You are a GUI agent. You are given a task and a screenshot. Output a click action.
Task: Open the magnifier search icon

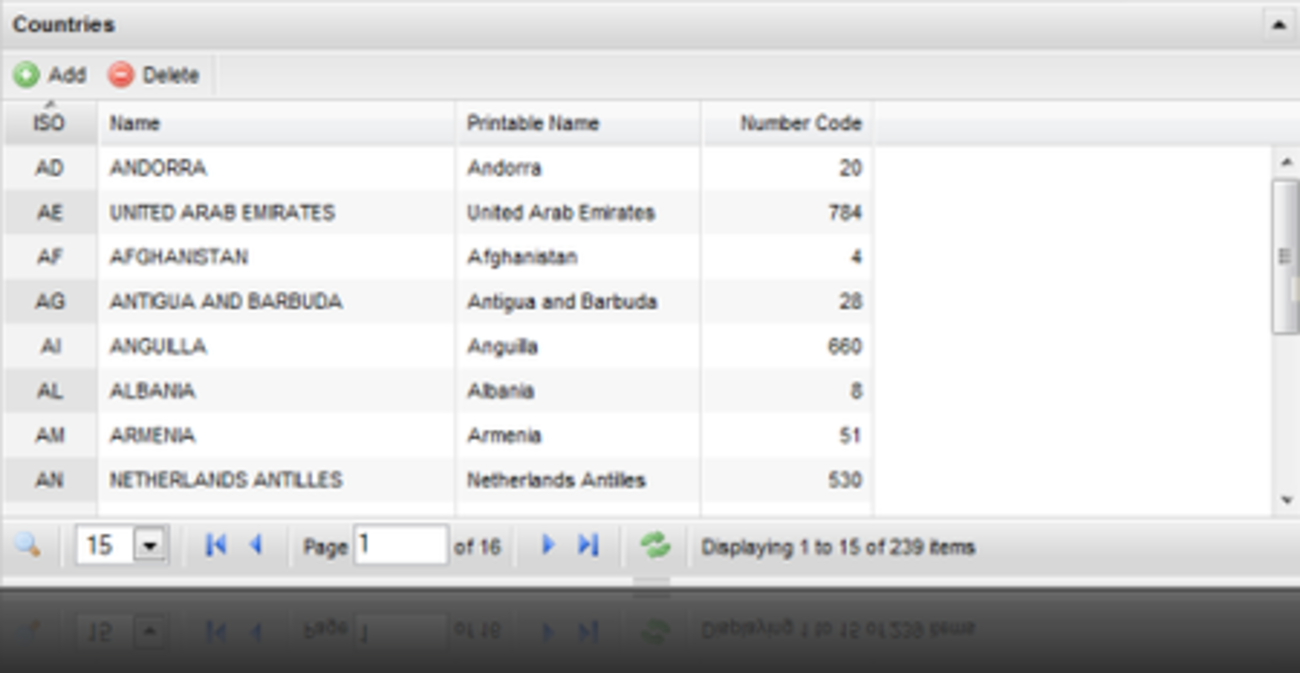coord(28,546)
